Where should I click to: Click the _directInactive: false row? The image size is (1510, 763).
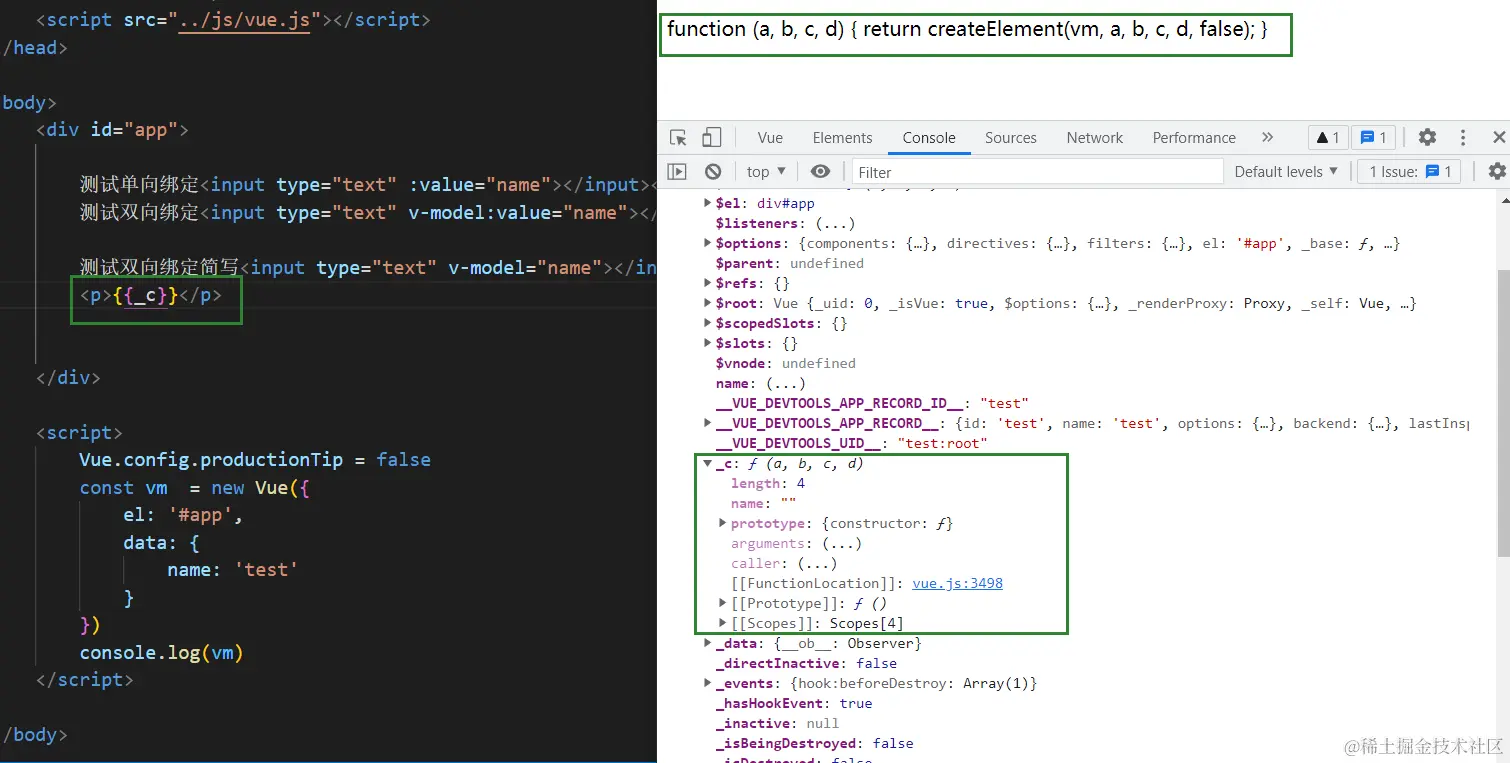click(x=806, y=663)
